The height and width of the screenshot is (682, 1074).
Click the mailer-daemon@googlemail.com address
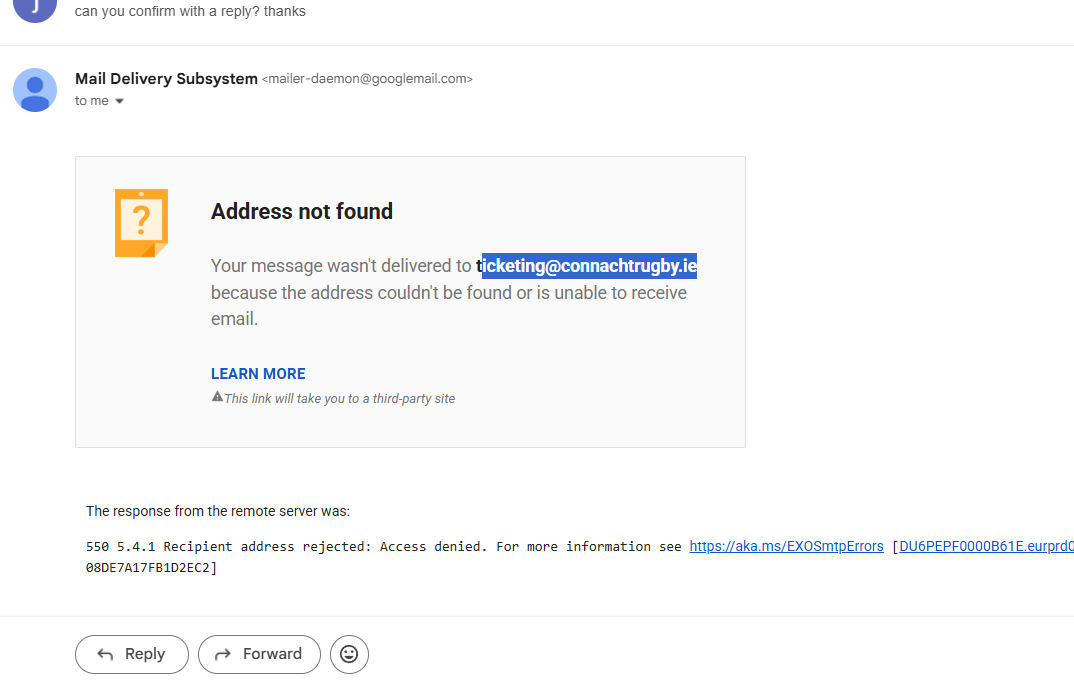[367, 79]
